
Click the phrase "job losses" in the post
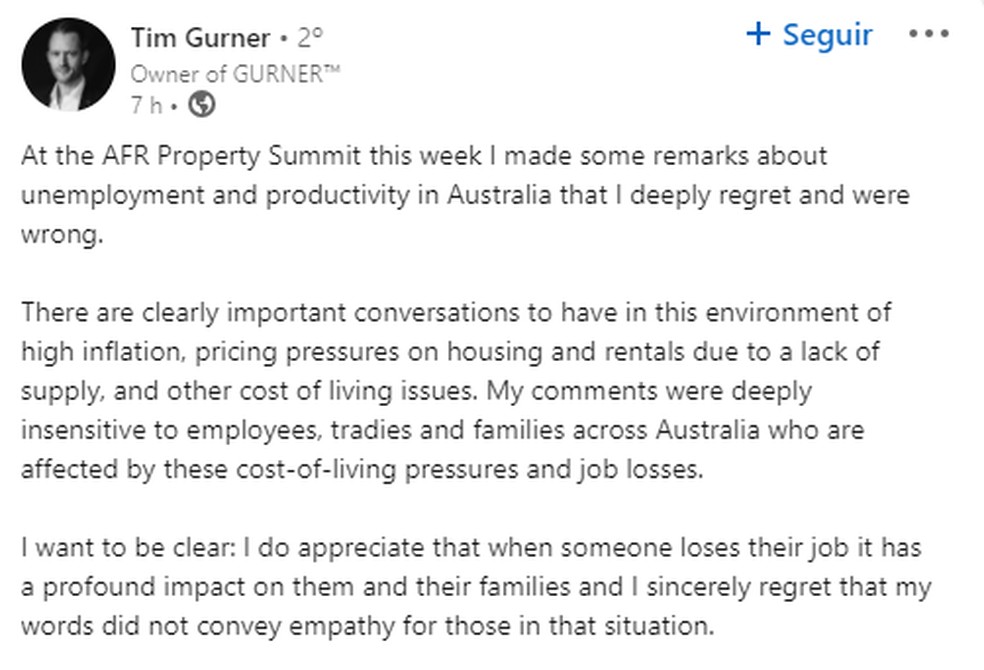point(651,469)
